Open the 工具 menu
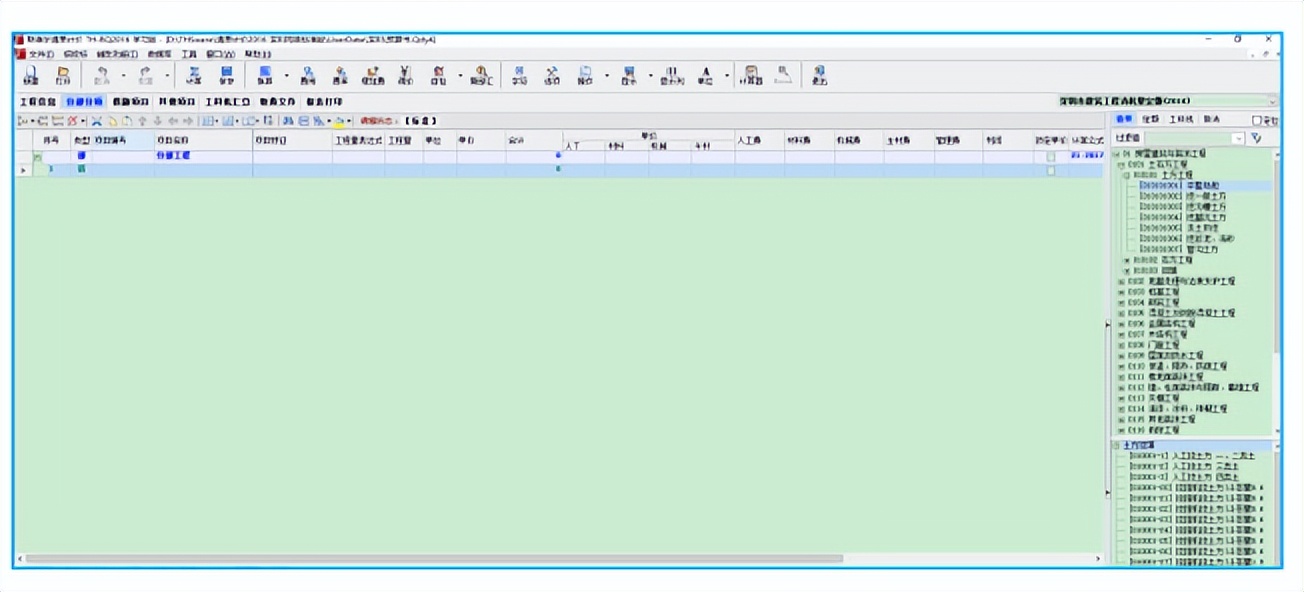Image resolution: width=1304 pixels, height=592 pixels. tap(189, 53)
